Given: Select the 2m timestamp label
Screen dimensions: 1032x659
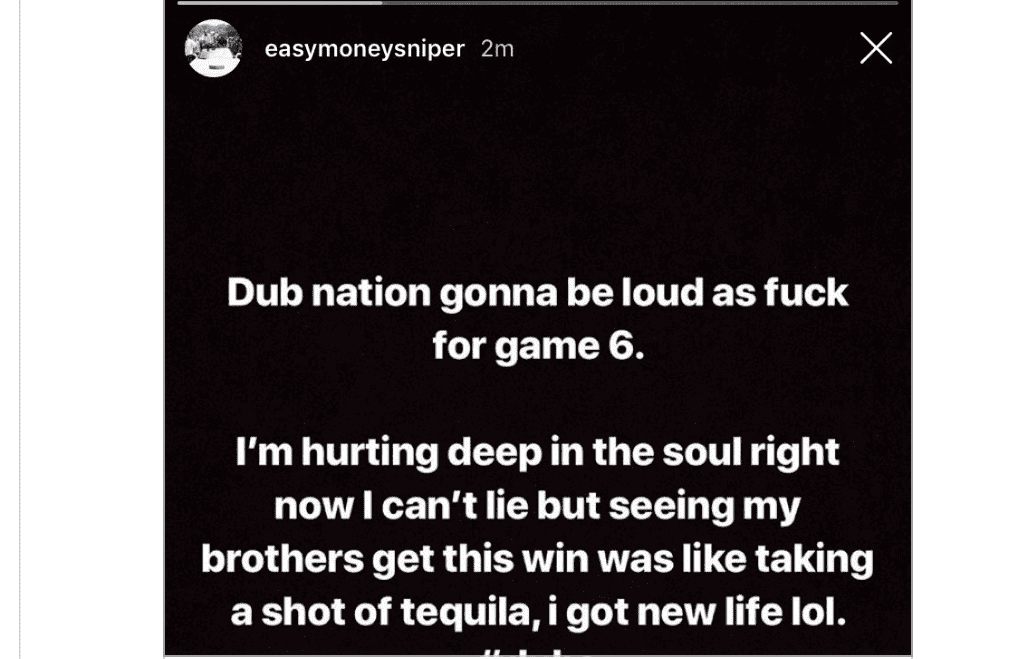Looking at the screenshot, I should [497, 48].
